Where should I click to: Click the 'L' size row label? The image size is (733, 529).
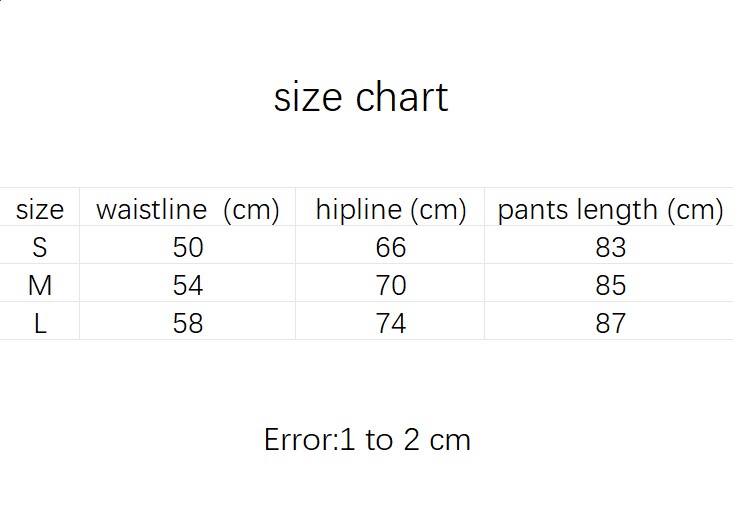point(40,323)
